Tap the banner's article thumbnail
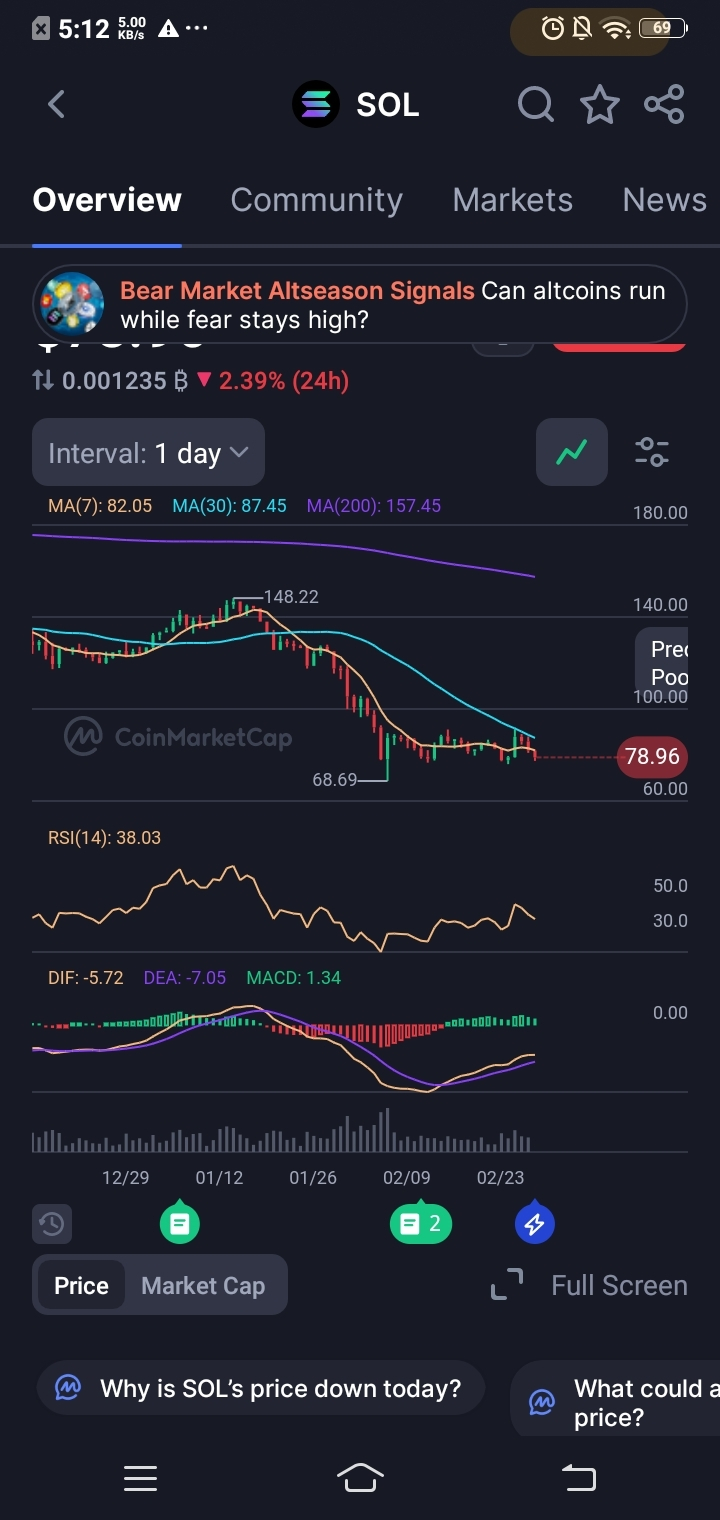Screen dimensions: 720x1520 pos(71,304)
